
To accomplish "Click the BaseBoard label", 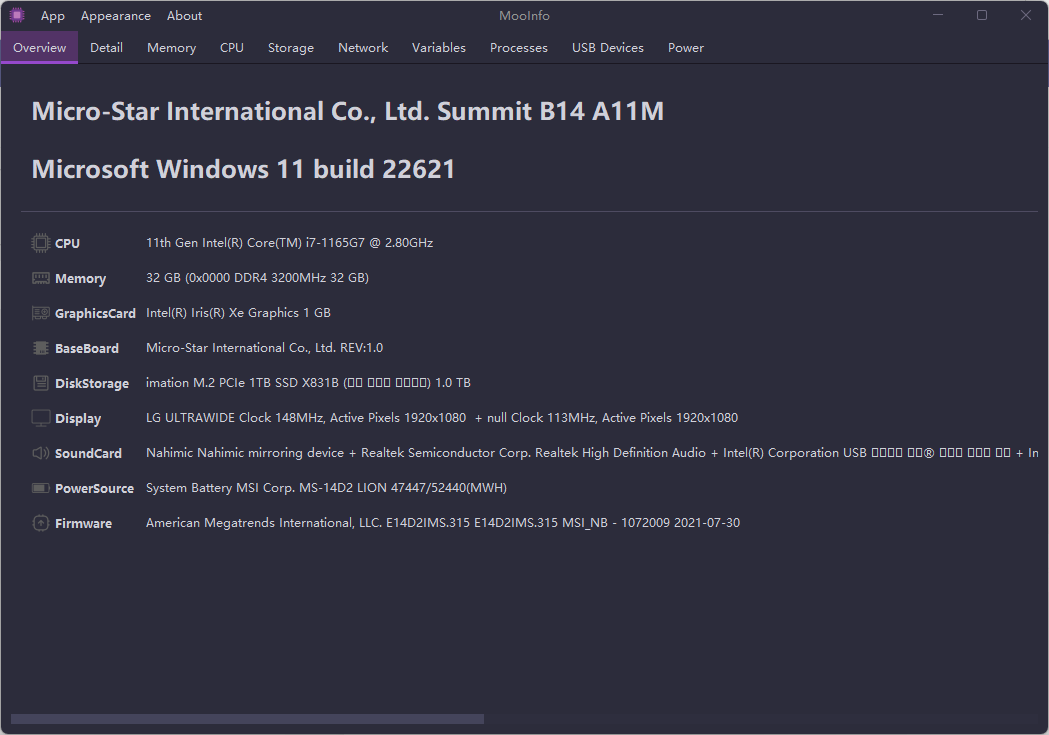I will point(87,348).
